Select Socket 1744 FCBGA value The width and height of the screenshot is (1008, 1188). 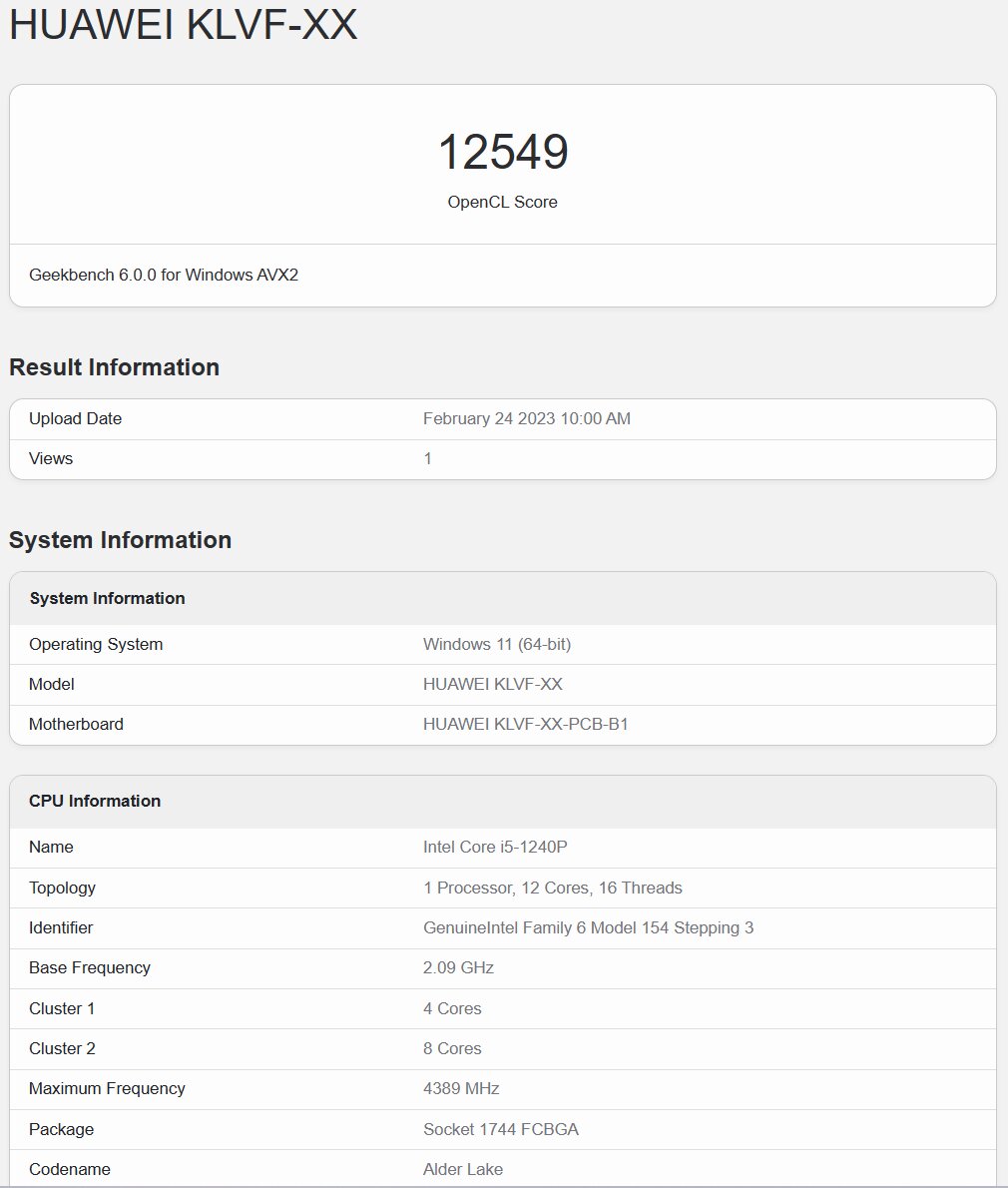tap(501, 1130)
